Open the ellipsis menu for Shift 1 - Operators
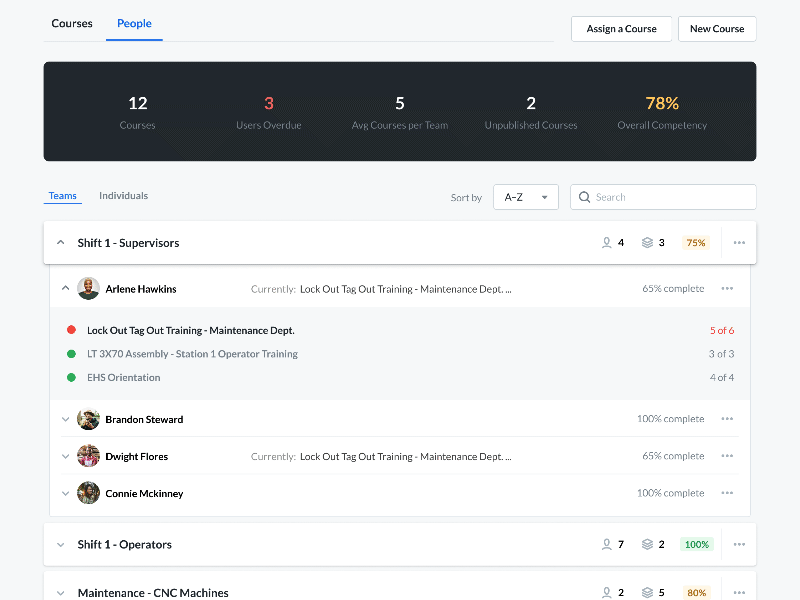 (x=739, y=544)
